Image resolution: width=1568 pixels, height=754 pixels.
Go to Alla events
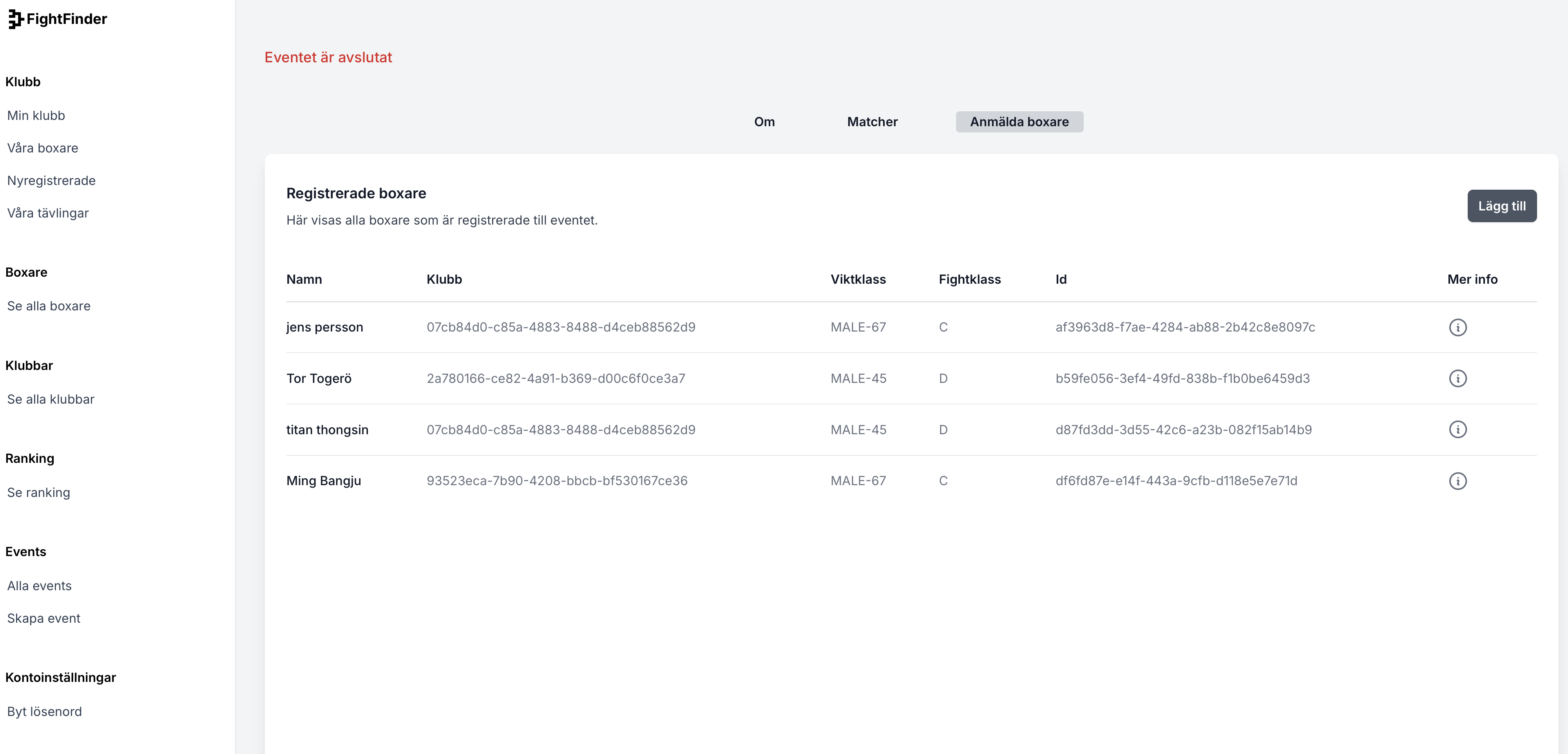pos(39,585)
